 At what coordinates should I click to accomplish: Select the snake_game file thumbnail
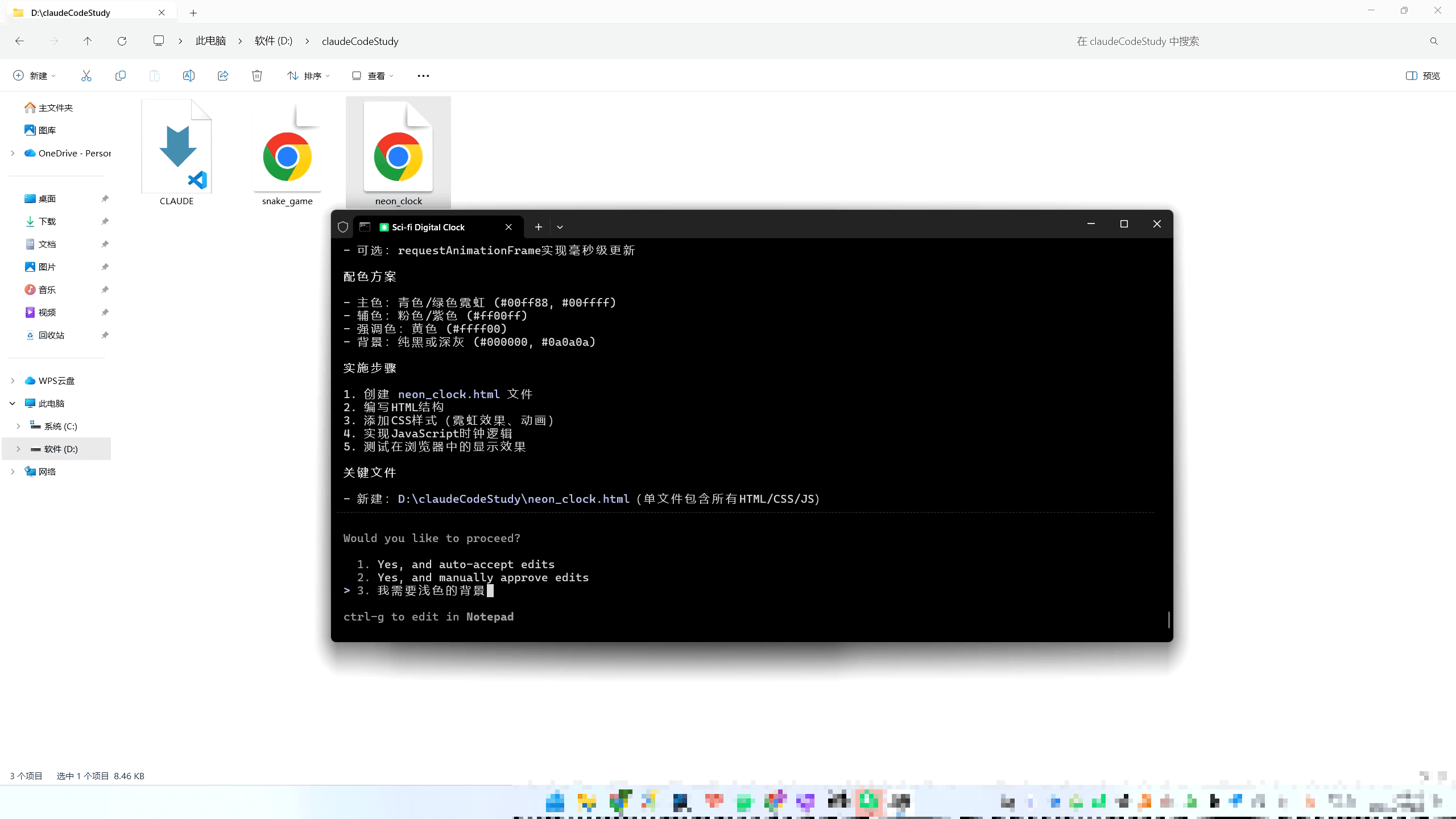pos(287,154)
